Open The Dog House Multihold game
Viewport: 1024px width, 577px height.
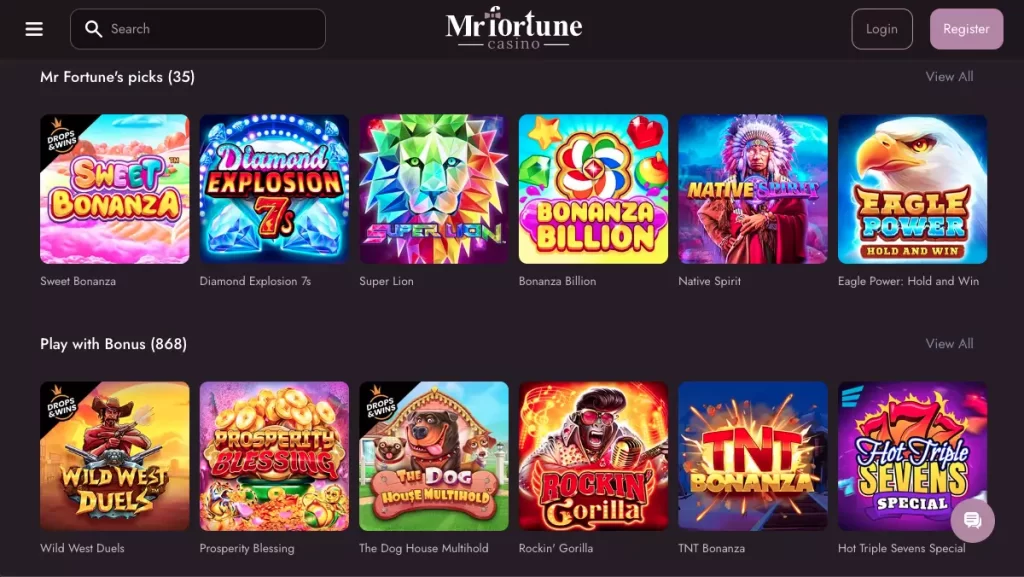pos(434,456)
